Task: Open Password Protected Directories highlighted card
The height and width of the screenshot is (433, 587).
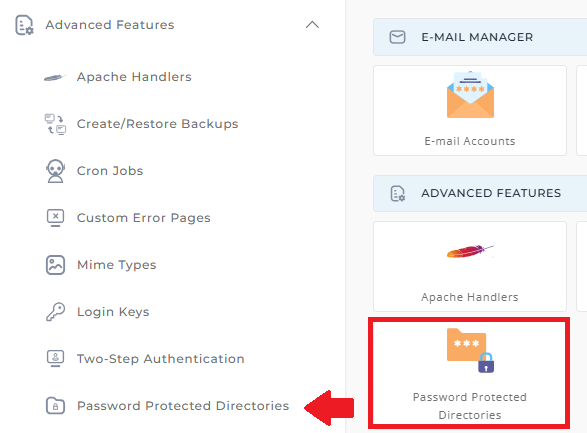Action: [469, 373]
